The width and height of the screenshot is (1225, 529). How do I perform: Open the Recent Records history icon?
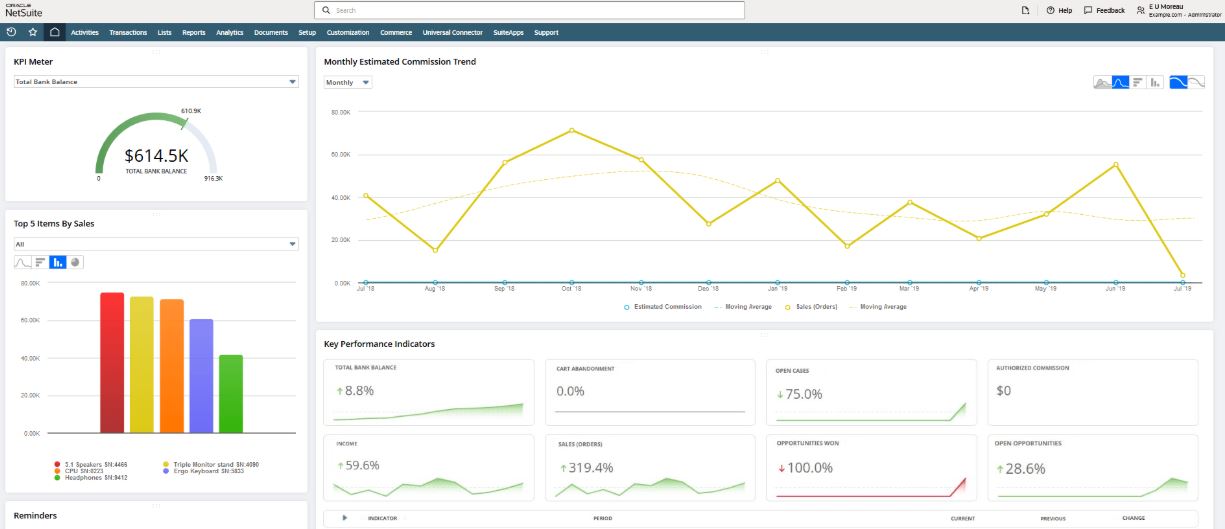tap(11, 32)
